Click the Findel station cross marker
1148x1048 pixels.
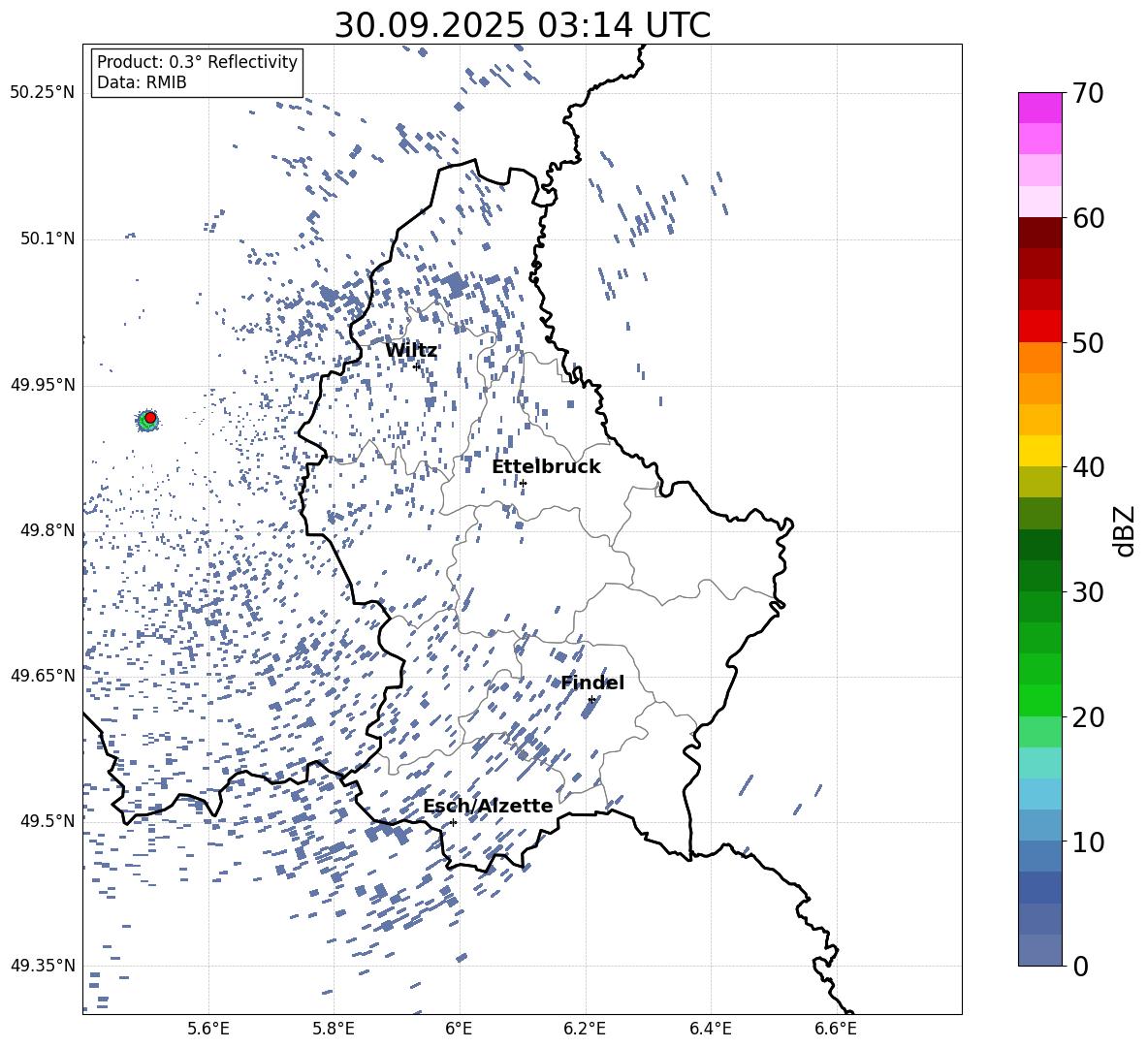[x=591, y=699]
